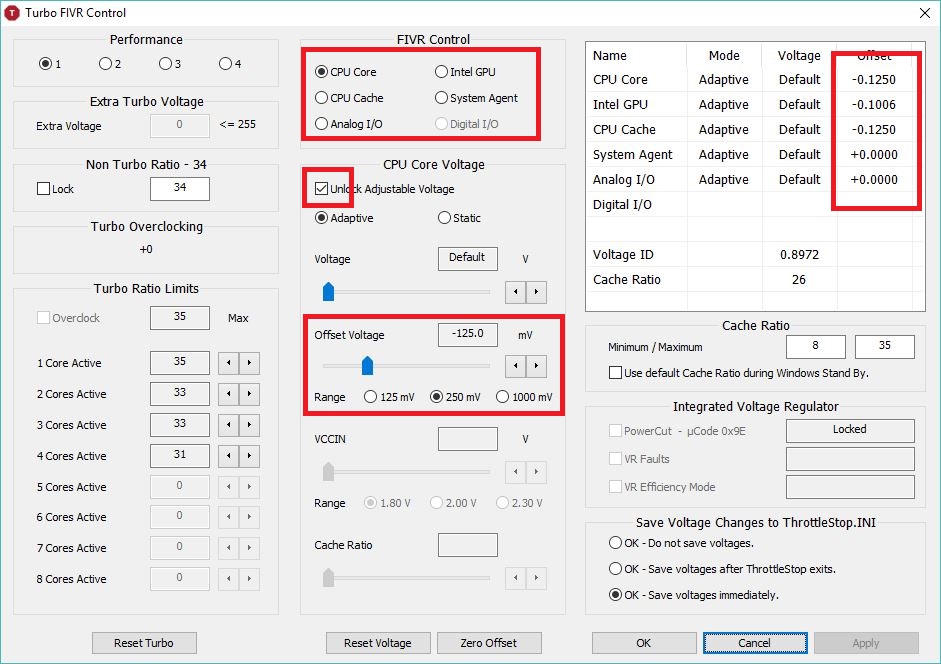Click right arrow of Offset Voltage slider
This screenshot has height=664, width=941.
pyautogui.click(x=537, y=366)
